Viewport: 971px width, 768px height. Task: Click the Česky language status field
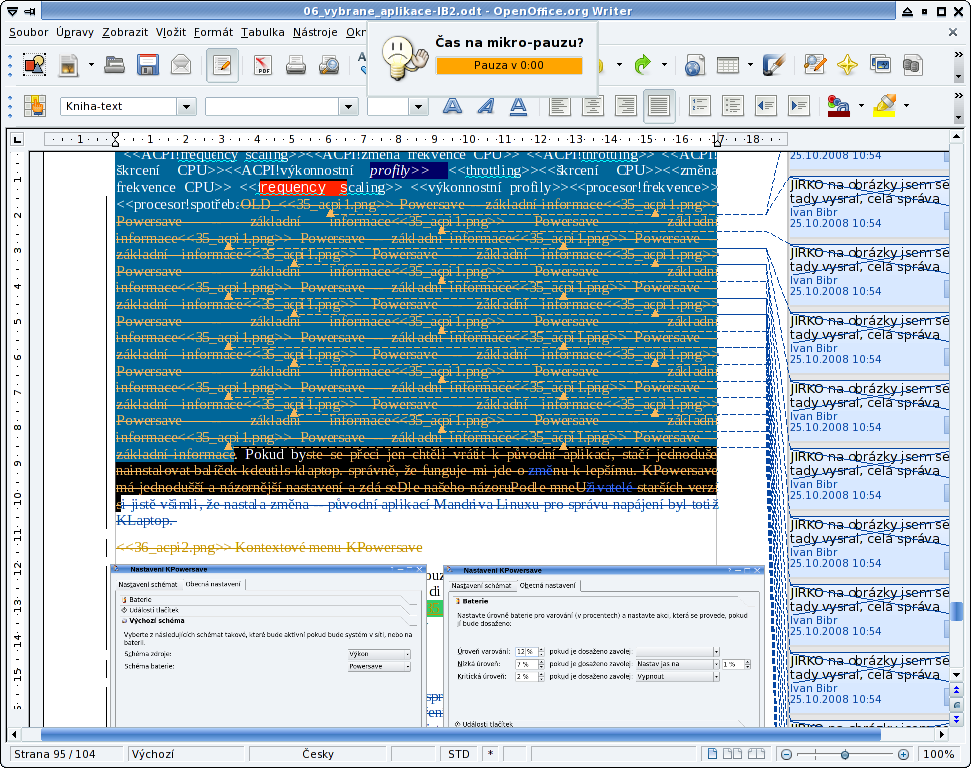coord(318,754)
